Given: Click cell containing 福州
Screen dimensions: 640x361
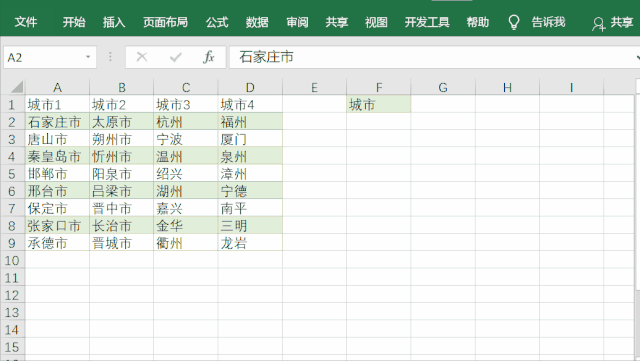Looking at the screenshot, I should point(250,122).
